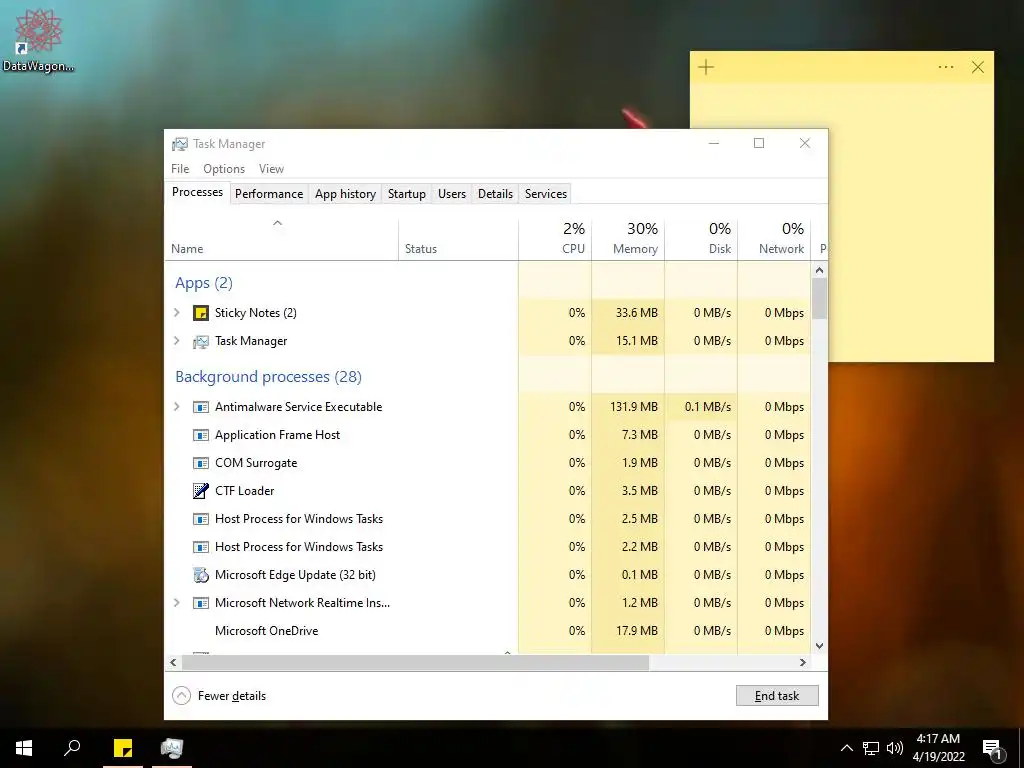Image resolution: width=1024 pixels, height=768 pixels.
Task: Click the 17.9 MB memory value
Action: tap(636, 631)
